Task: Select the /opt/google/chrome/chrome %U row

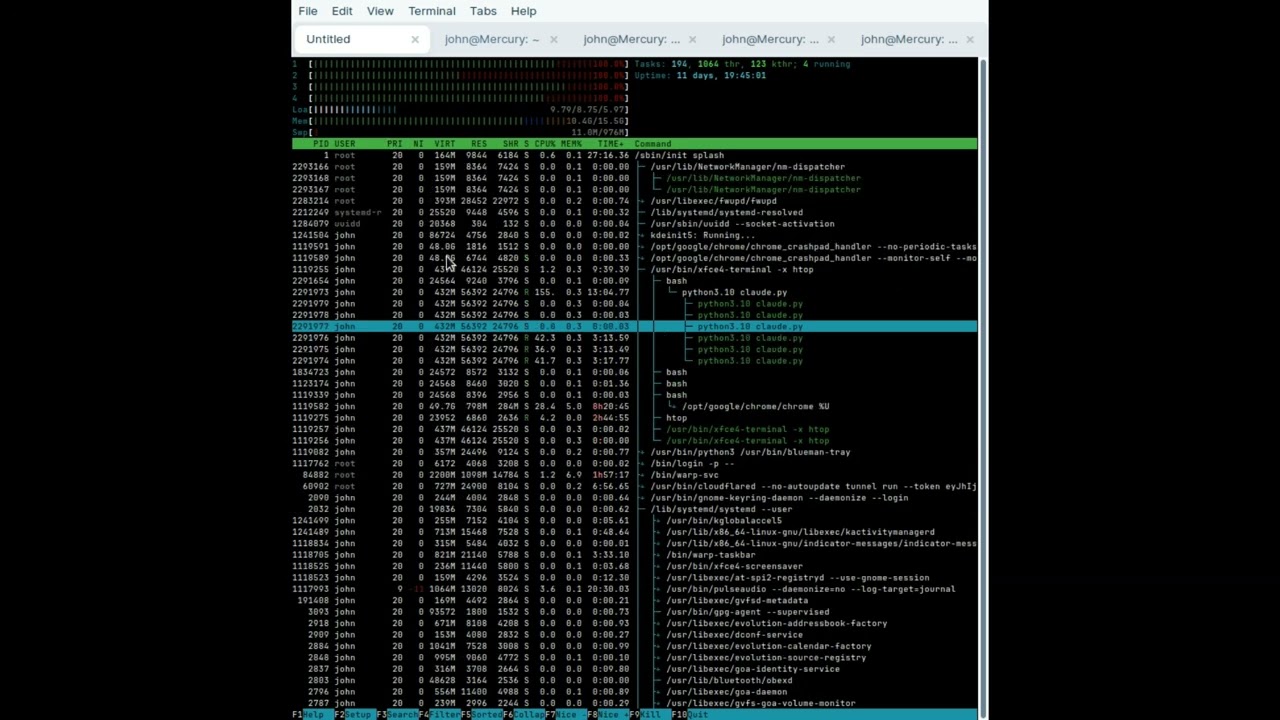Action: (634, 406)
